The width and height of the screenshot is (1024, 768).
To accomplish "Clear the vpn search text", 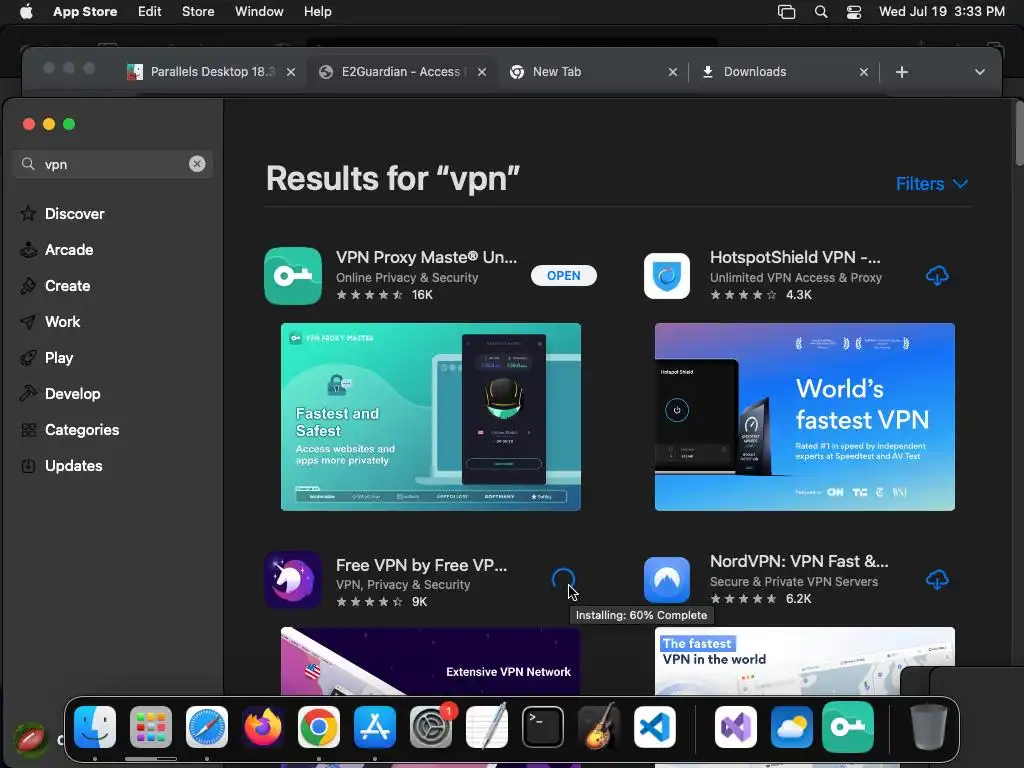I will click(x=197, y=164).
